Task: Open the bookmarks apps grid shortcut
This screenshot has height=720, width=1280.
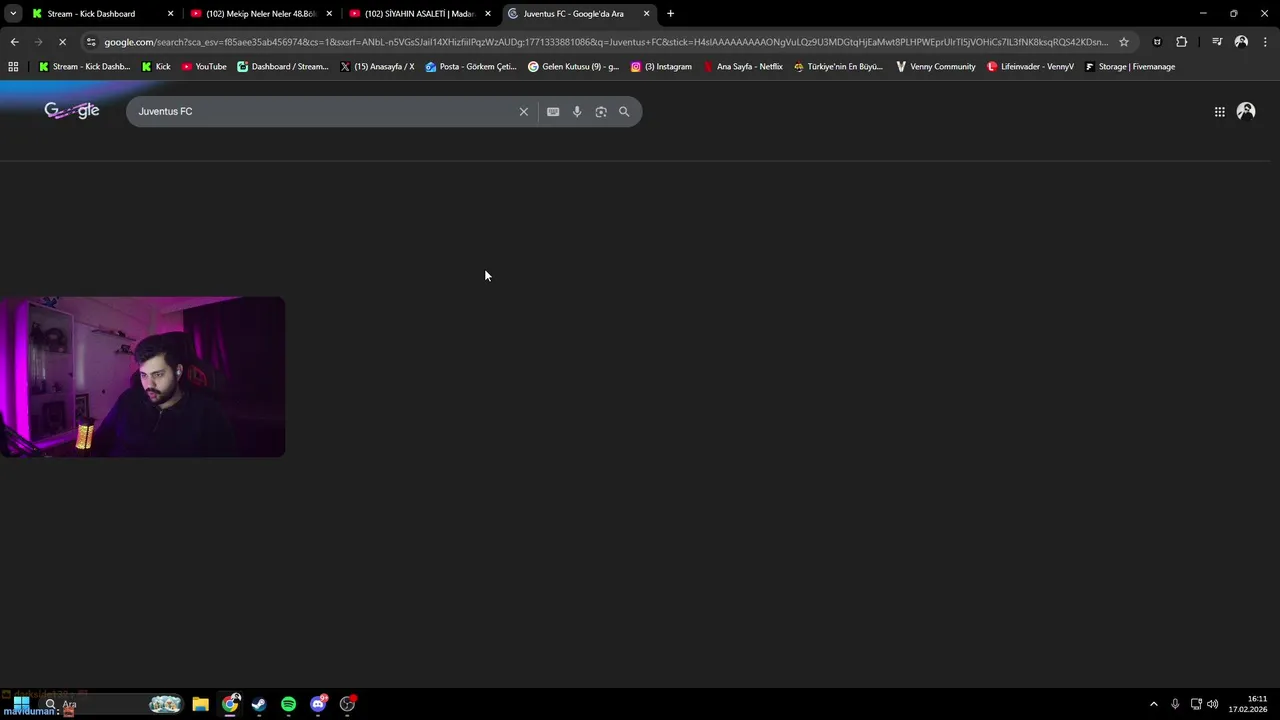Action: (13, 67)
